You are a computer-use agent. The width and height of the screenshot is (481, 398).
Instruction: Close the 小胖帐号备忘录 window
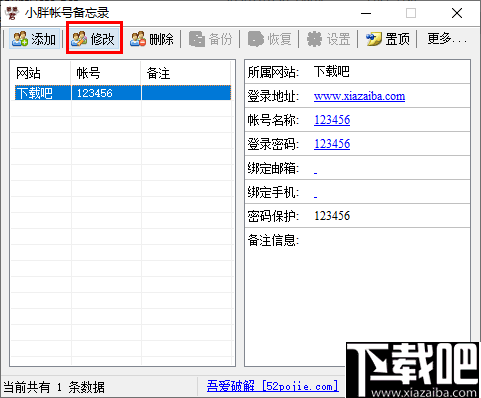click(457, 13)
